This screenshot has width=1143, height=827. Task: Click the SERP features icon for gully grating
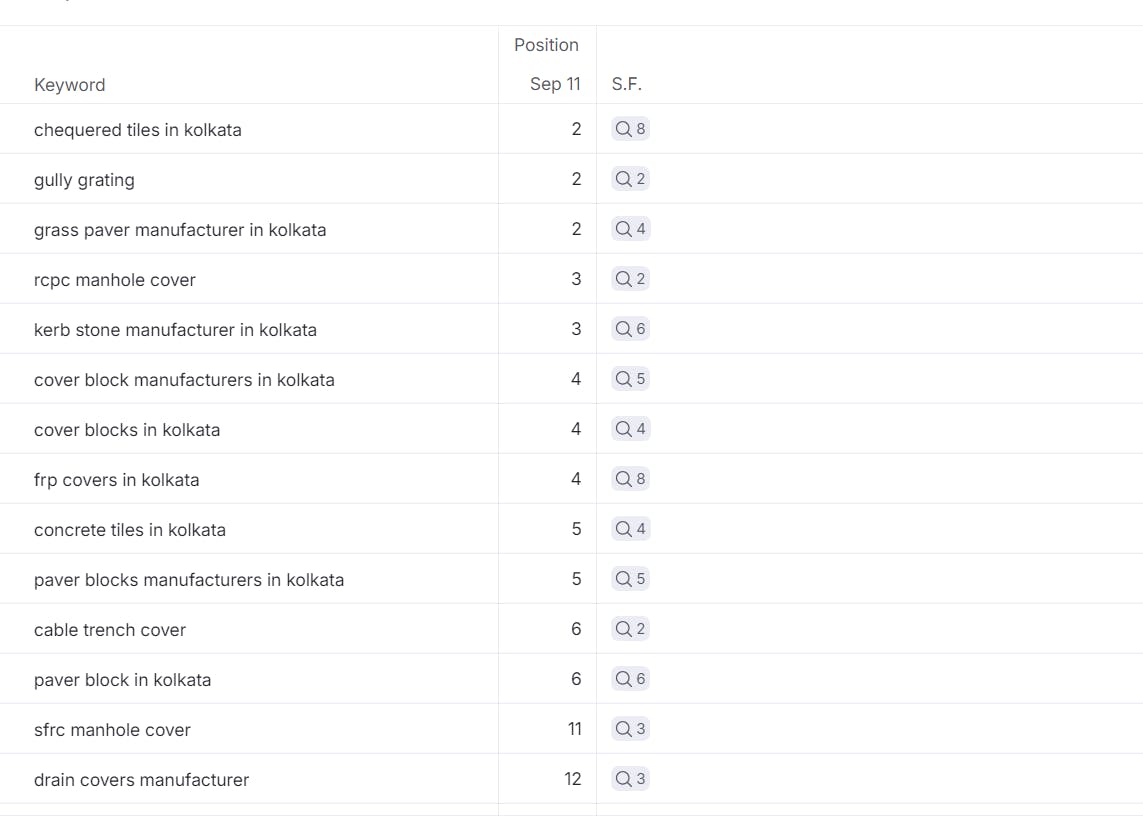(630, 179)
